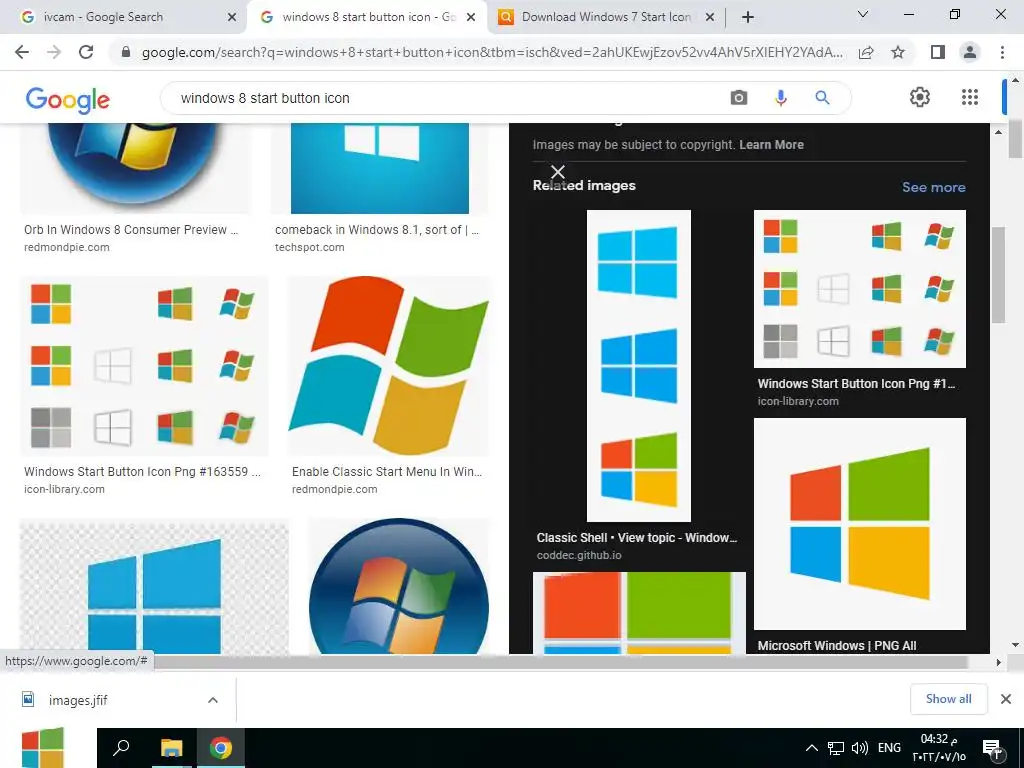Image resolution: width=1024 pixels, height=768 pixels.
Task: Open the Windows Start button
Action: (x=43, y=748)
